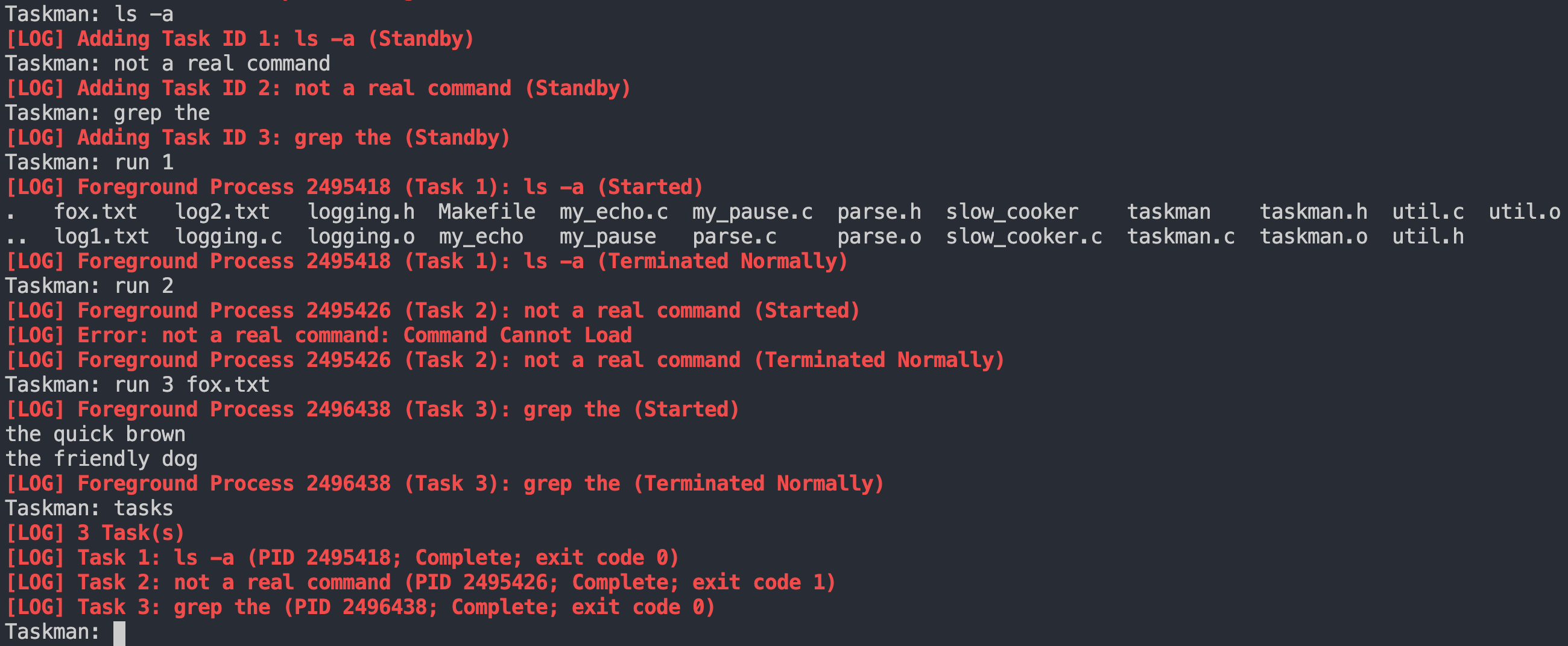The width and height of the screenshot is (1568, 646).
Task: Click the Task 3 PID 2496438 summary line
Action: pyautogui.click(x=361, y=607)
